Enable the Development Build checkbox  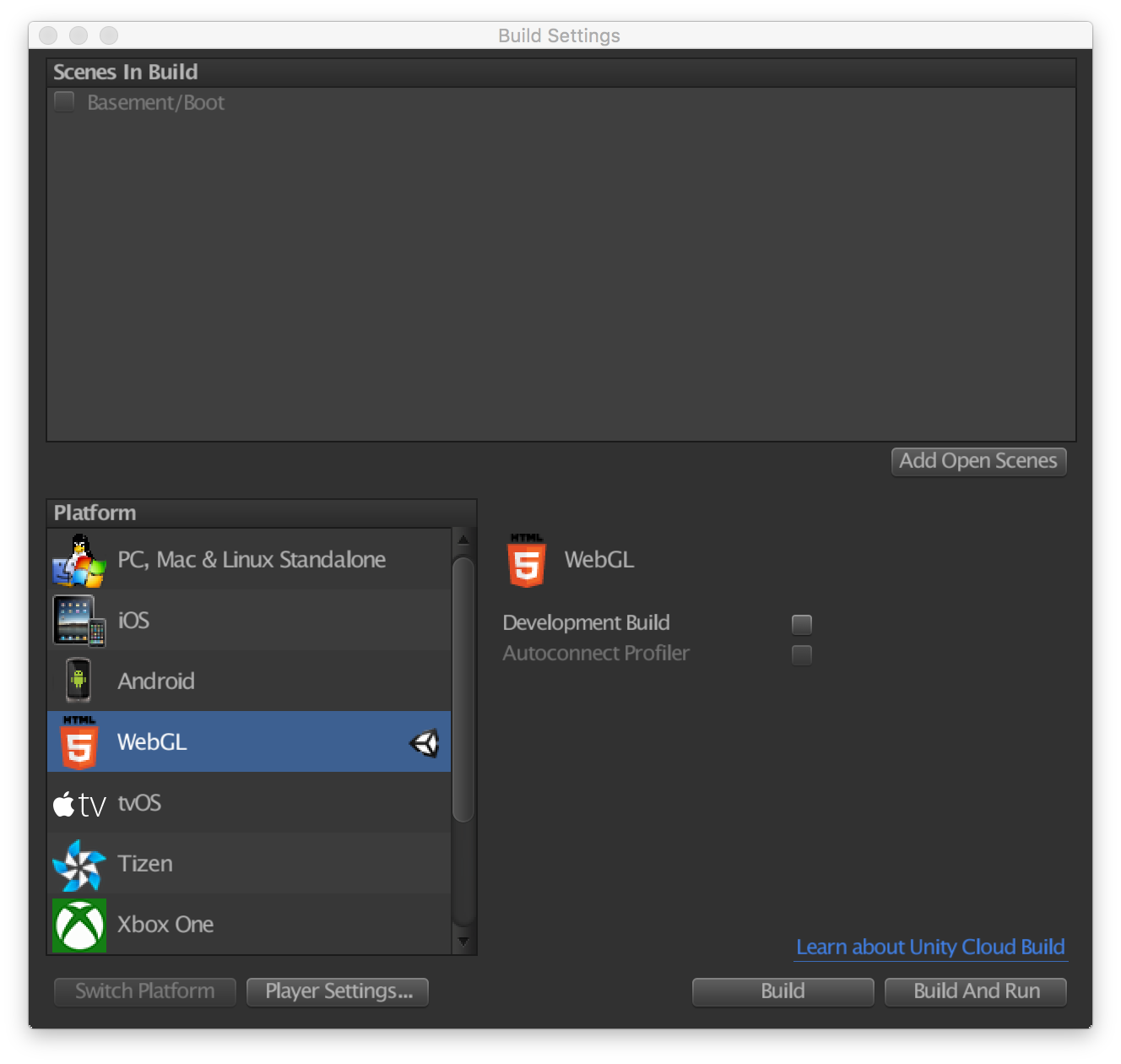pos(802,624)
